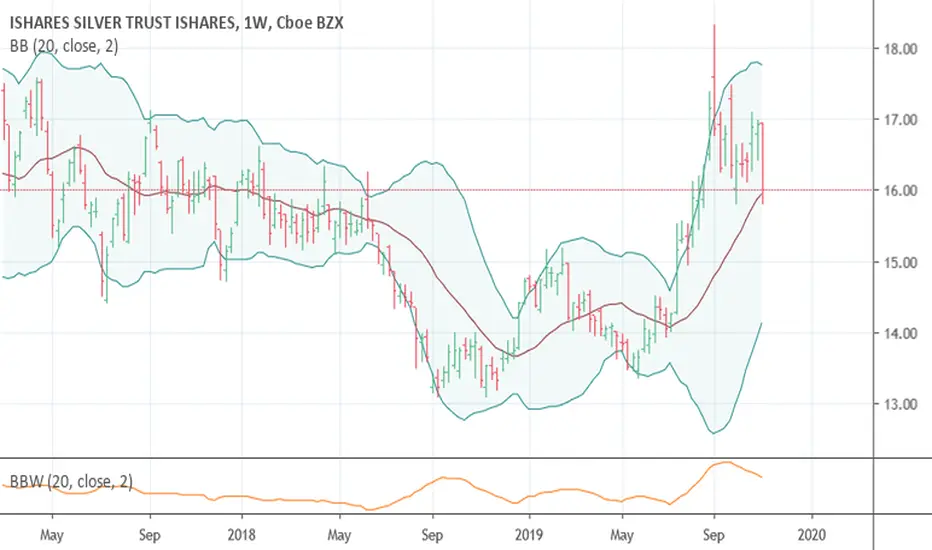Screen dimensions: 932x550
Task: Click the Sep label before 2019
Action: [432, 535]
